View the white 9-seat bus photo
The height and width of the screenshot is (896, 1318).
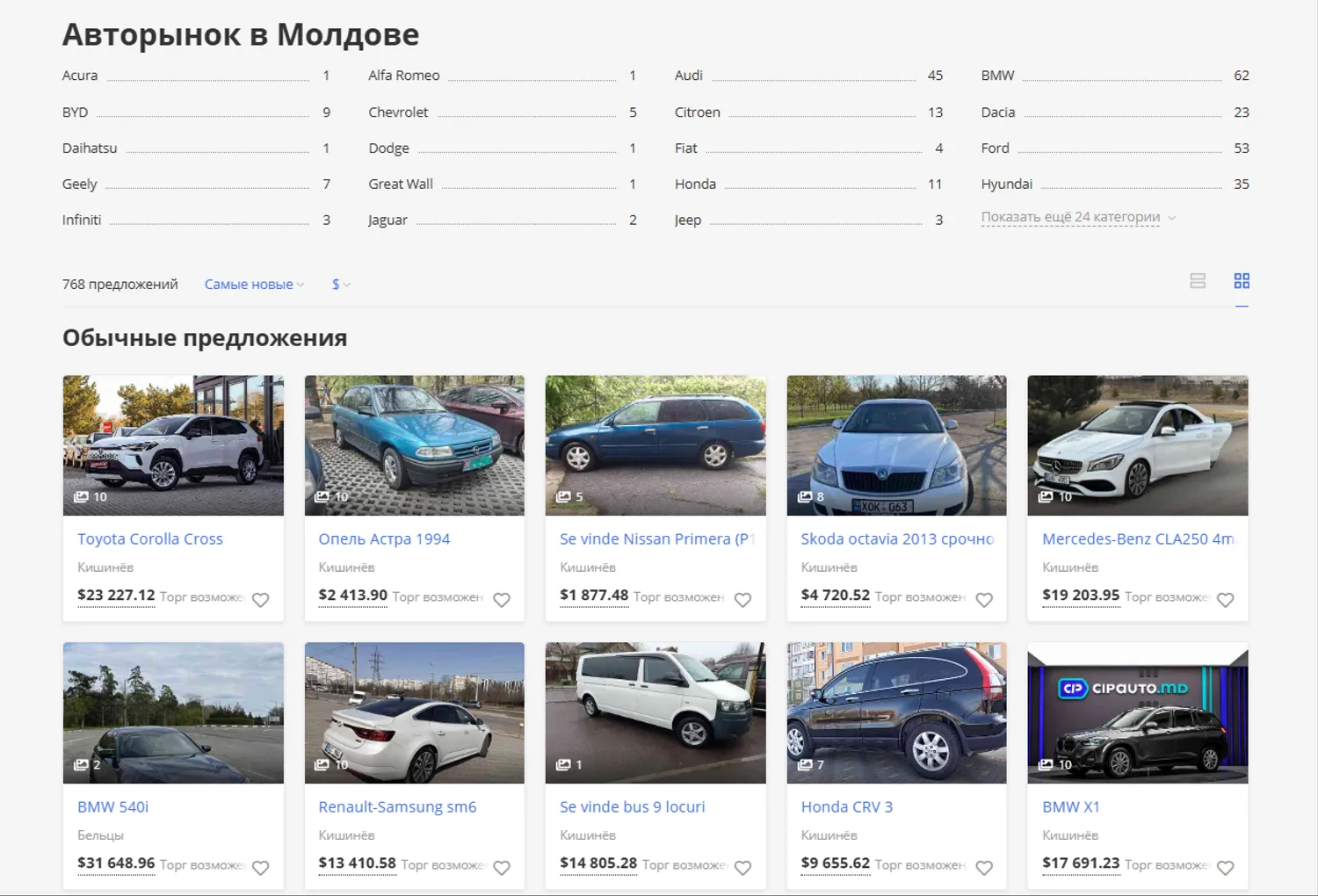click(x=655, y=713)
